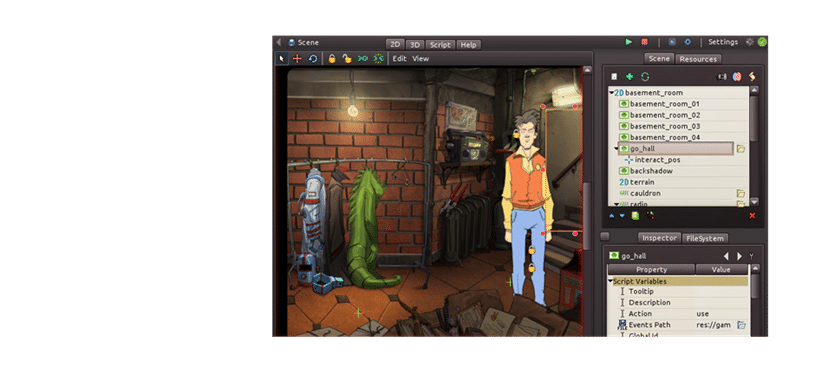Viewport: 815px width, 381px height.
Task: Activate the red cross Move tool
Action: [297, 59]
